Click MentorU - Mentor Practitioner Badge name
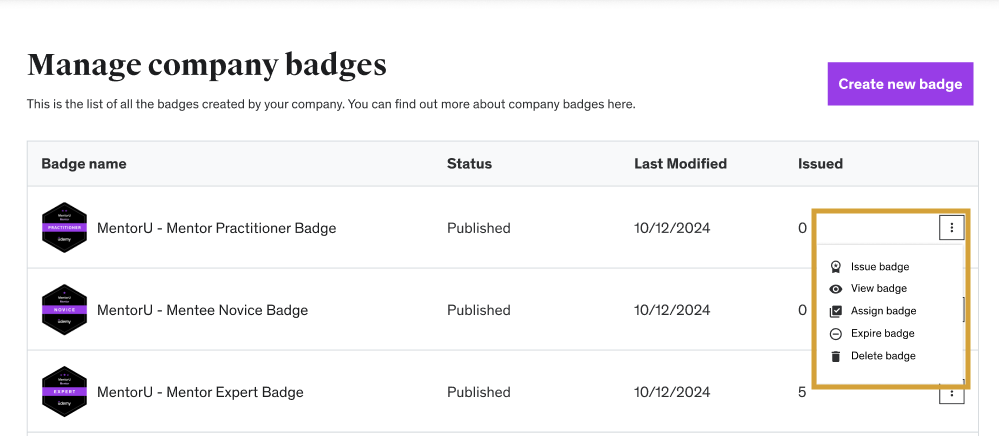 click(216, 228)
